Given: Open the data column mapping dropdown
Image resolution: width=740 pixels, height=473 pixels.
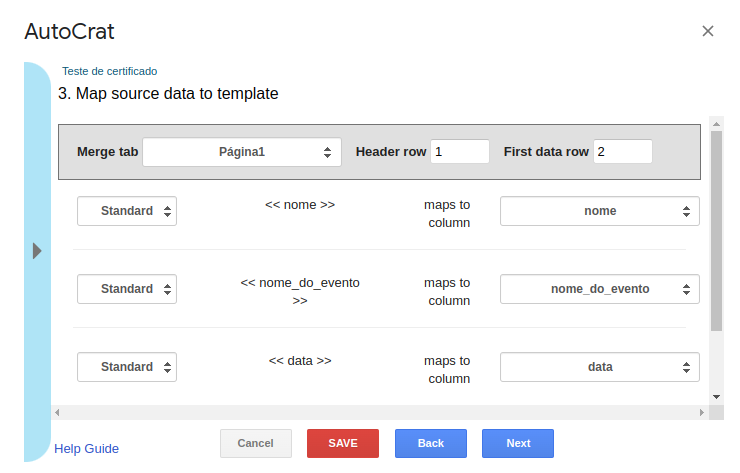Looking at the screenshot, I should click(x=599, y=367).
